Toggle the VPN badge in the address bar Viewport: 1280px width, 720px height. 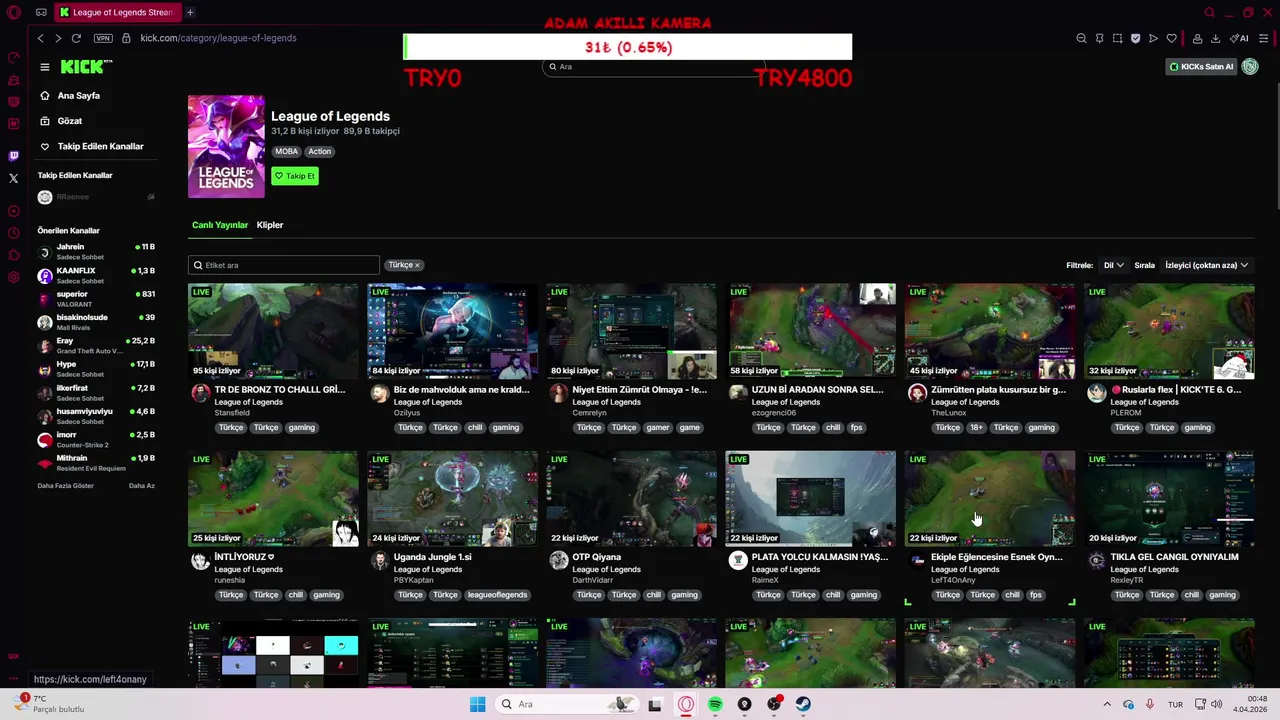click(103, 38)
